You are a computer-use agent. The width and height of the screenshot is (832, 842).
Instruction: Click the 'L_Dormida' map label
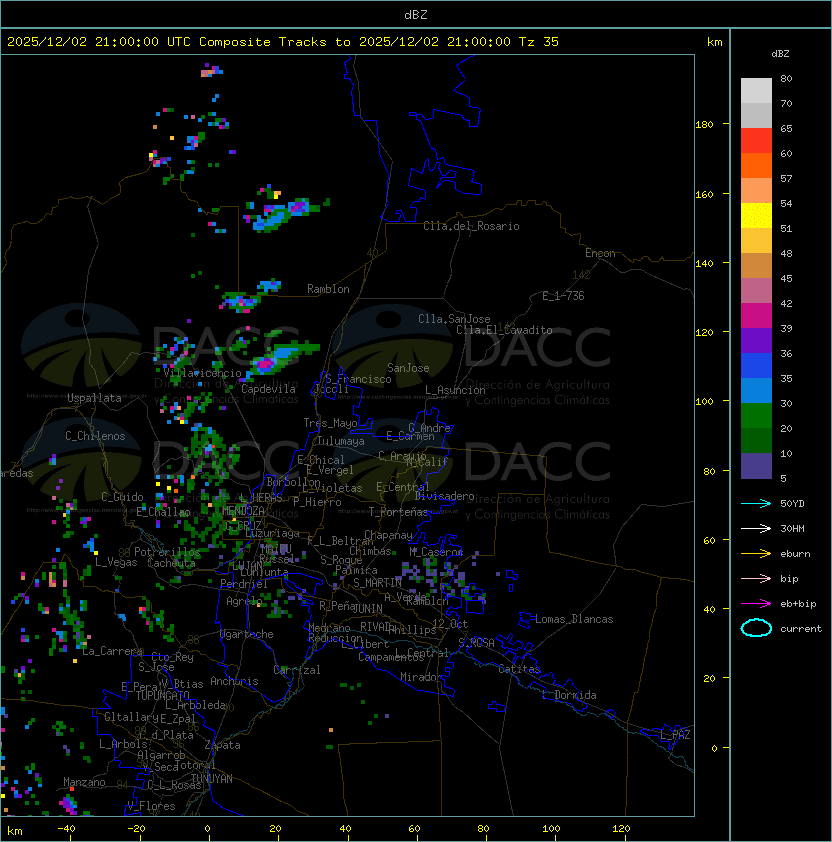tap(569, 695)
